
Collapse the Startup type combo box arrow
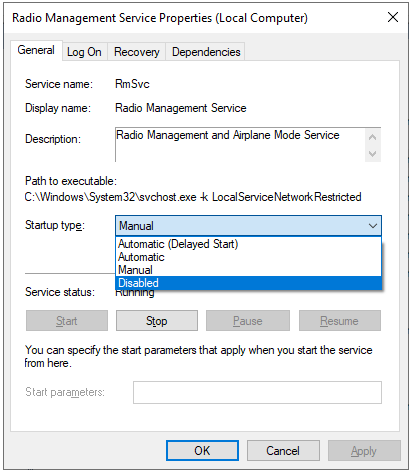click(373, 226)
